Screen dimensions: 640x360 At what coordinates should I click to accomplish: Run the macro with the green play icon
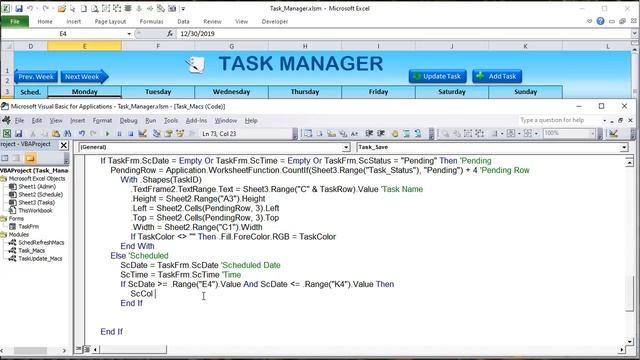click(107, 133)
